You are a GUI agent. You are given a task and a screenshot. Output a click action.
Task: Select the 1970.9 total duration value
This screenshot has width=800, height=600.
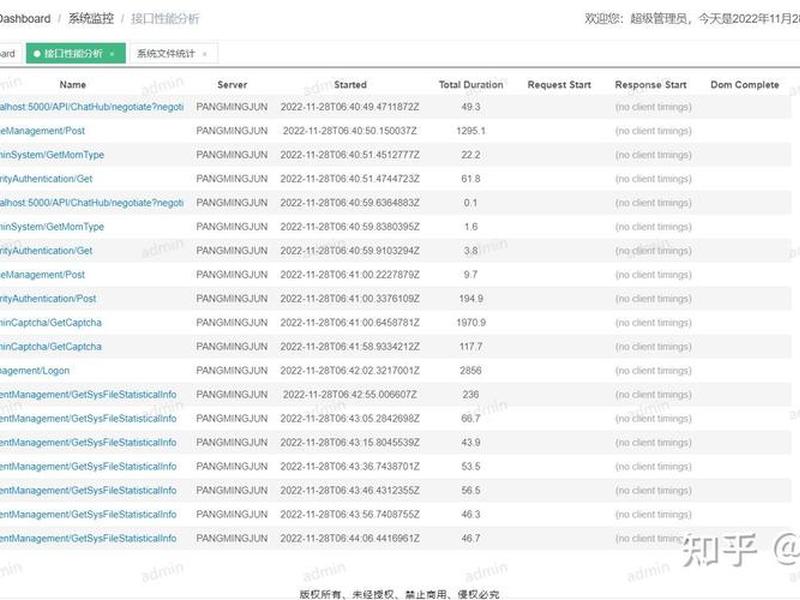pyautogui.click(x=471, y=323)
